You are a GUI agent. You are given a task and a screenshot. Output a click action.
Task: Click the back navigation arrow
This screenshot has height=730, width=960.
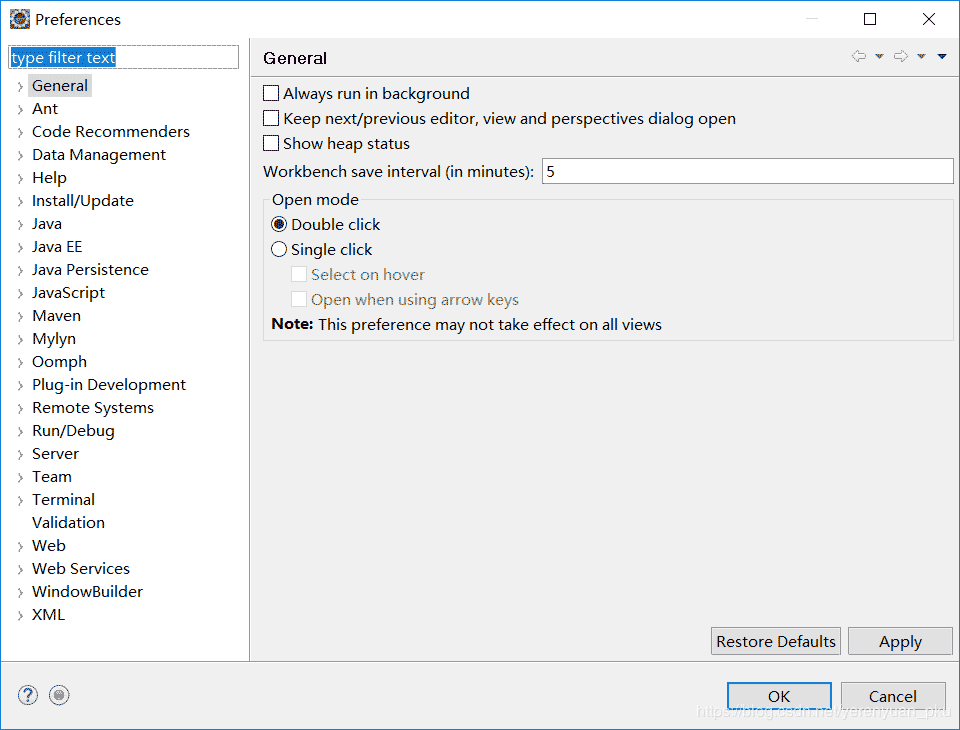pos(859,57)
